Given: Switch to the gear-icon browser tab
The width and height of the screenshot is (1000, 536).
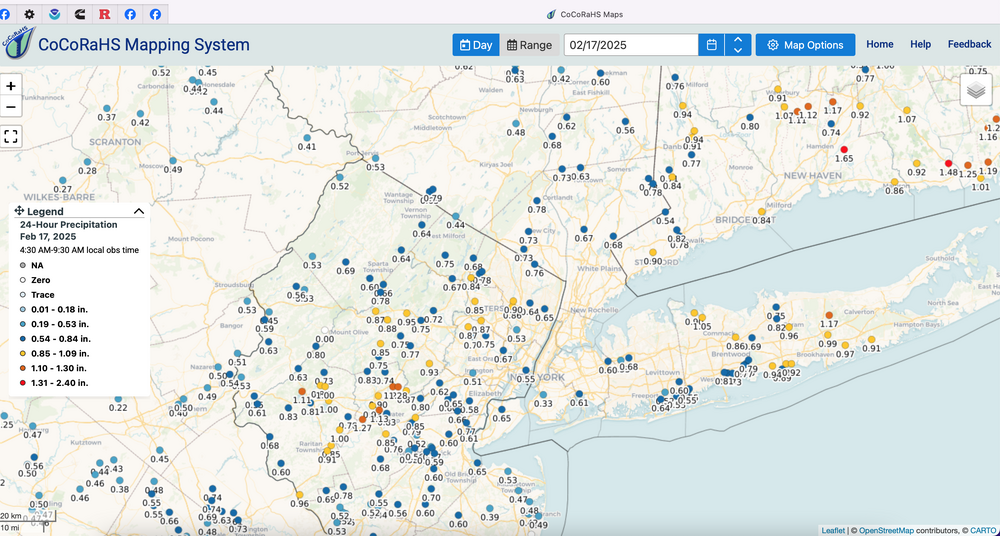Looking at the screenshot, I should coord(29,14).
